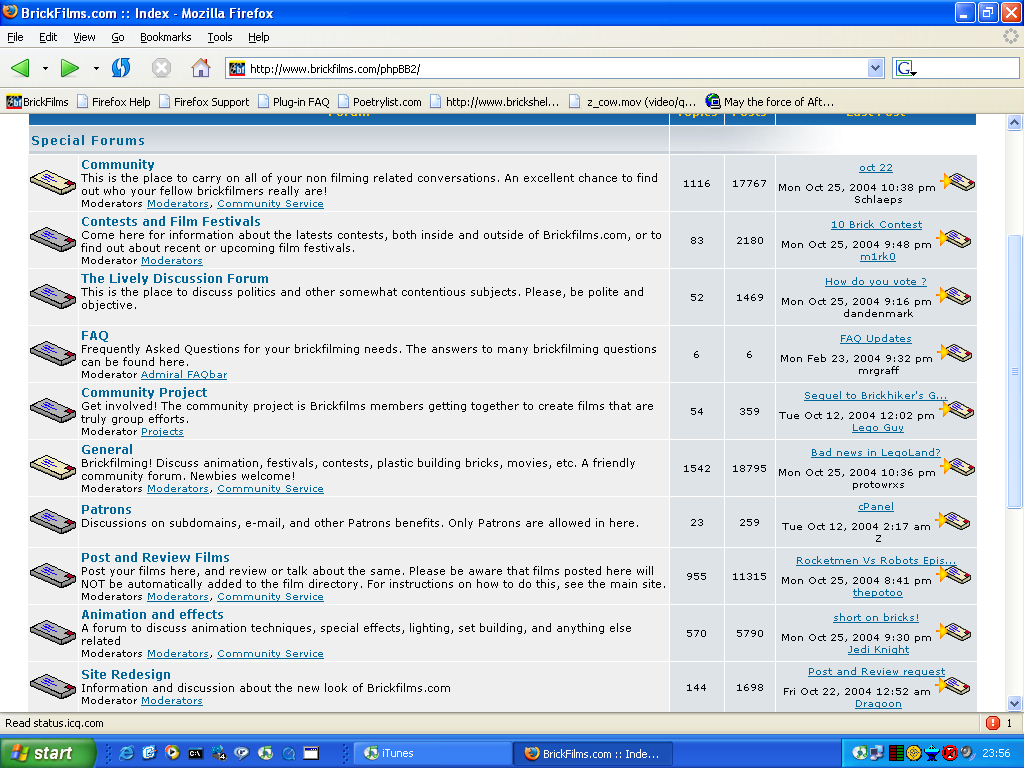Click the address bar URL field
Image resolution: width=1024 pixels, height=768 pixels.
pos(555,69)
